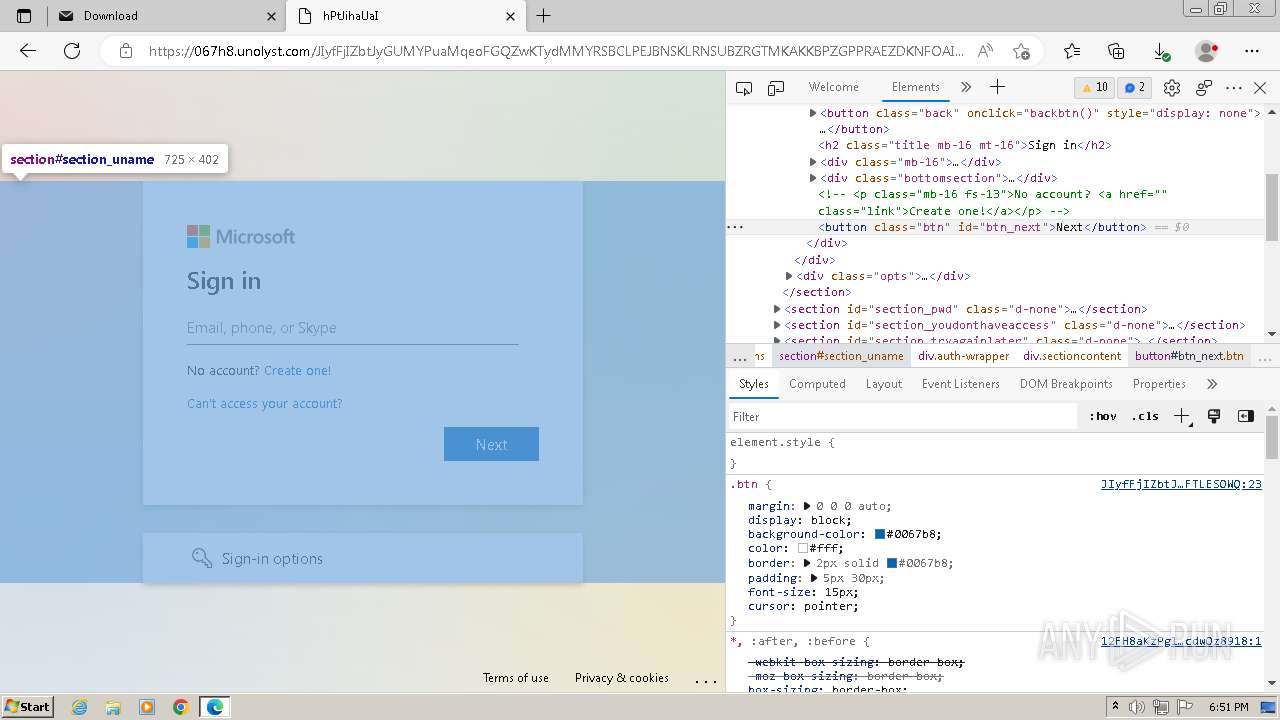Show browser Downloads panel
Image resolution: width=1280 pixels, height=720 pixels.
(x=1161, y=51)
